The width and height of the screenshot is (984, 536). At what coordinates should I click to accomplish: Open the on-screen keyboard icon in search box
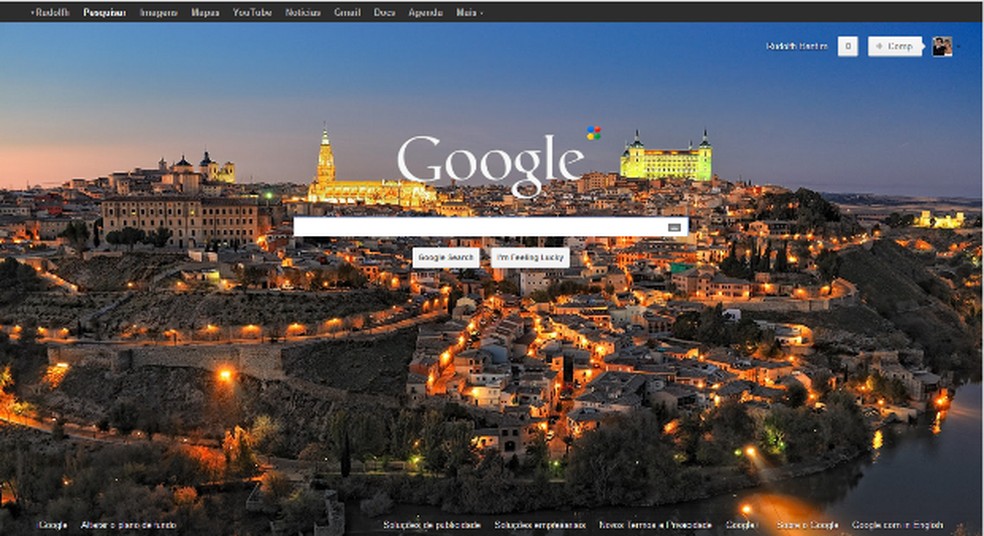point(674,227)
